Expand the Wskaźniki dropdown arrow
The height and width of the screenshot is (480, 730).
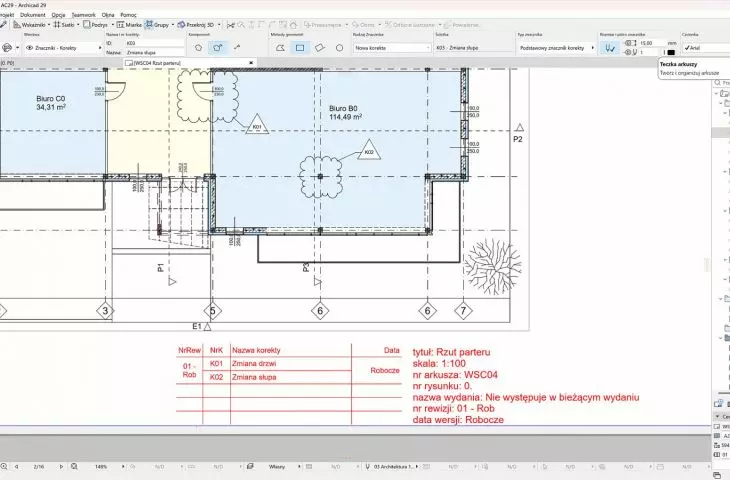49,25
